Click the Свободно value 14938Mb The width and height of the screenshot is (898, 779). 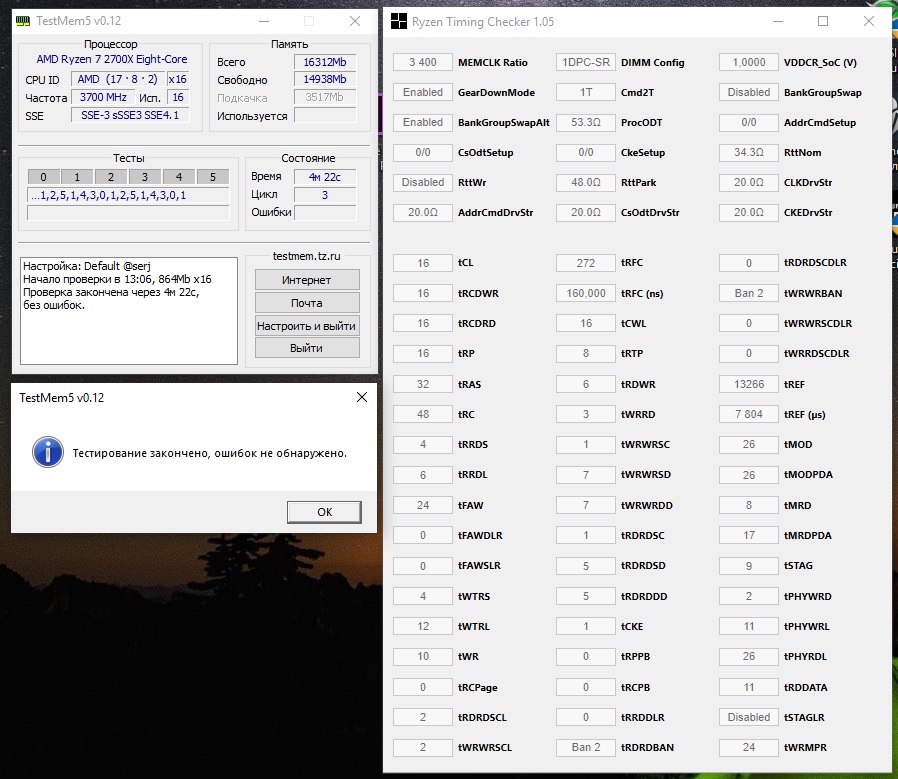point(325,79)
